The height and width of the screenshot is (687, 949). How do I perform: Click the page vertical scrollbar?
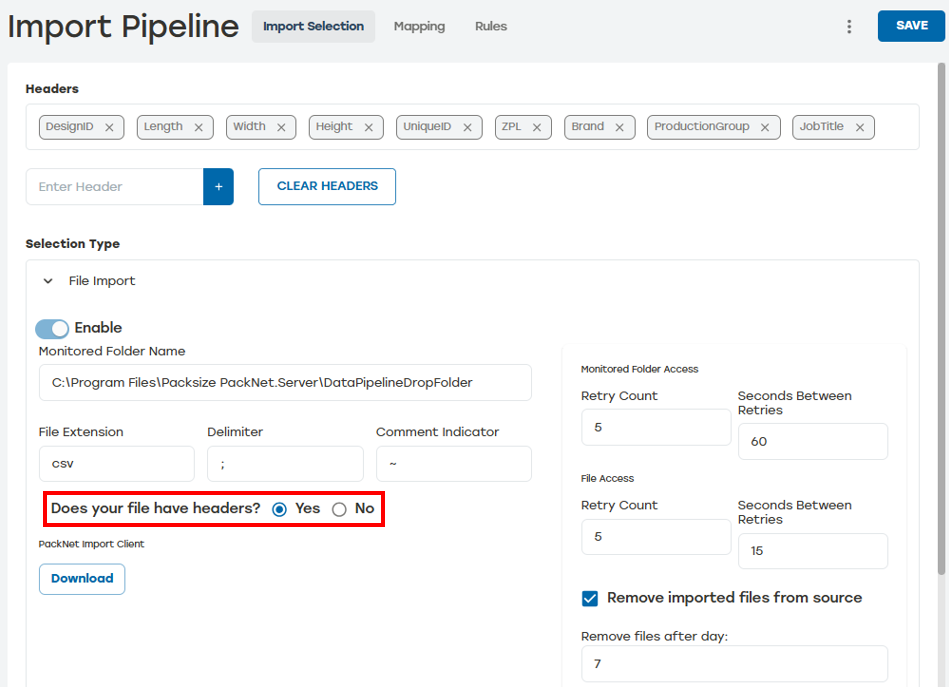click(941, 319)
